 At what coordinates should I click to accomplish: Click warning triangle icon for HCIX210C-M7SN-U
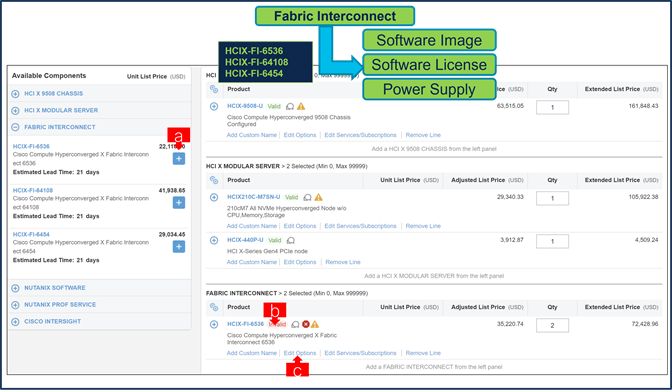pos(318,197)
